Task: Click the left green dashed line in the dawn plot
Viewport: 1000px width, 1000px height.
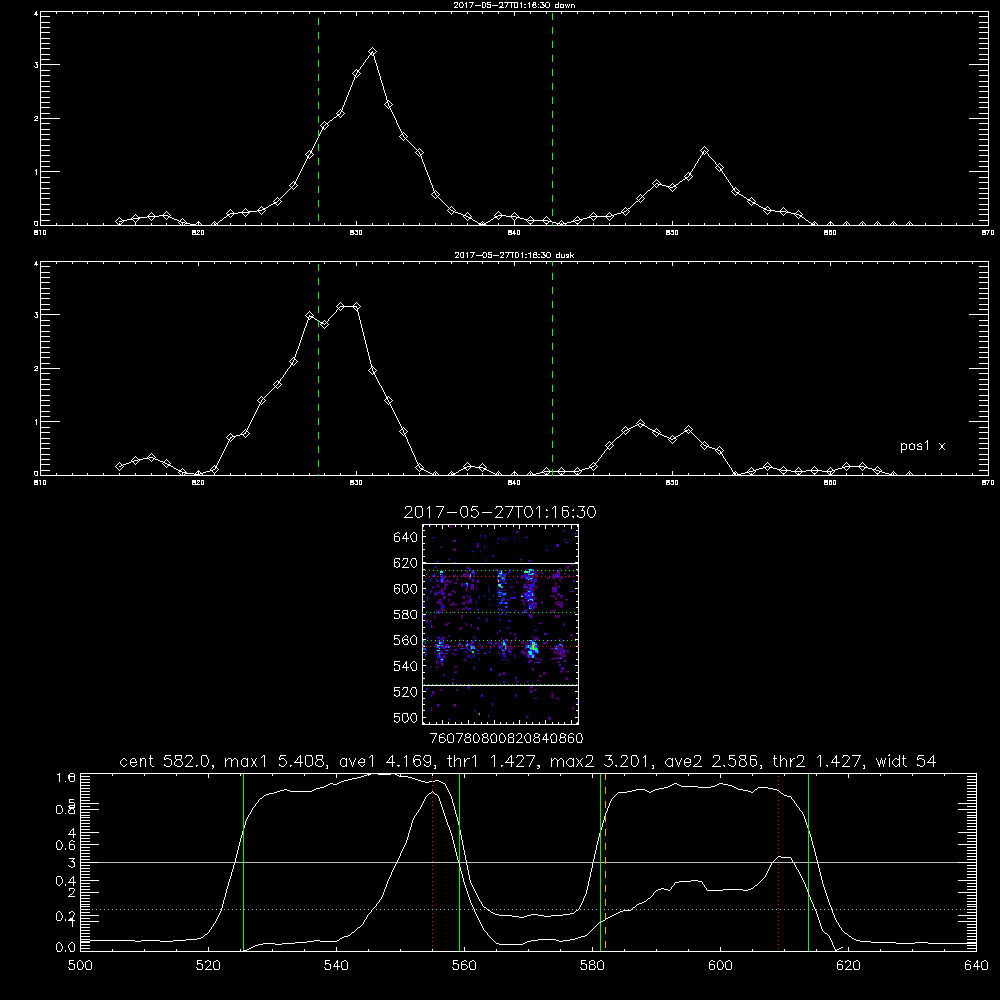Action: [318, 119]
